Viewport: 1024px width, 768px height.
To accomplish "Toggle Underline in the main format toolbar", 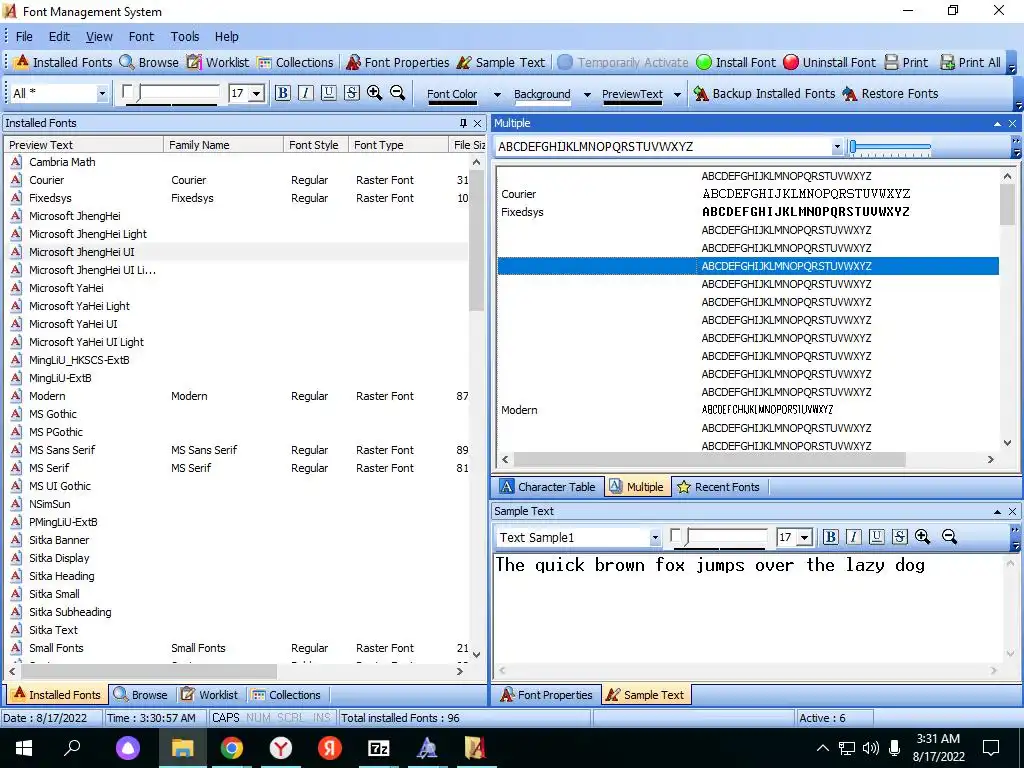I will point(328,93).
